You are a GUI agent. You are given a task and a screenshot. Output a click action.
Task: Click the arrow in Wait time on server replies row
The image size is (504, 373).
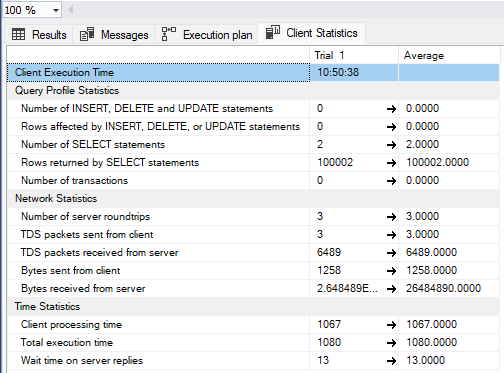point(391,361)
